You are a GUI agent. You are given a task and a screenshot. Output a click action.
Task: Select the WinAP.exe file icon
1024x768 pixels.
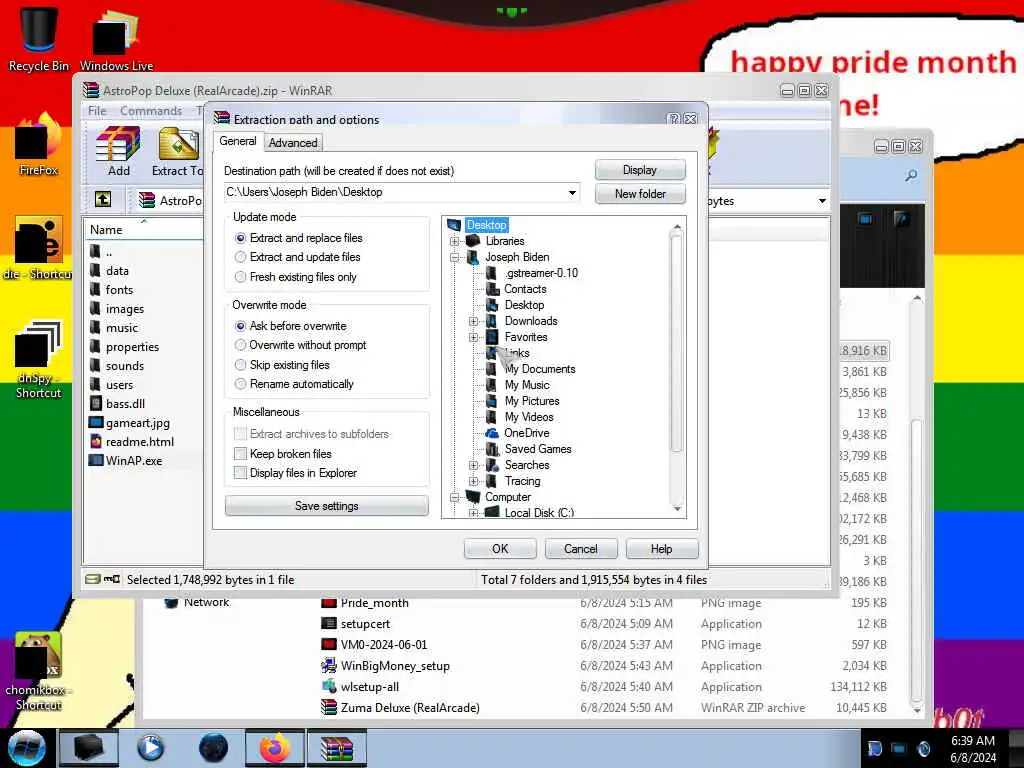(95, 460)
